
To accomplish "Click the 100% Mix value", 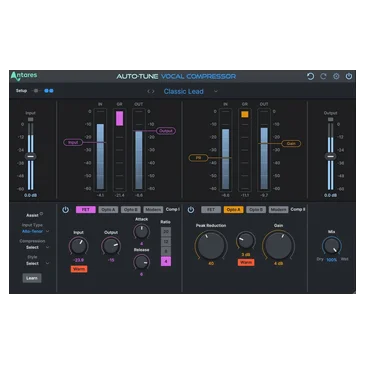I will (x=332, y=260).
